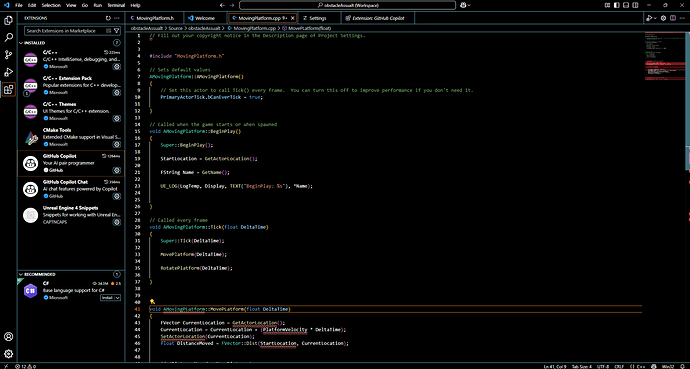Split the editor to the right
Viewport: 690px width, 369px height.
pyautogui.click(x=673, y=18)
